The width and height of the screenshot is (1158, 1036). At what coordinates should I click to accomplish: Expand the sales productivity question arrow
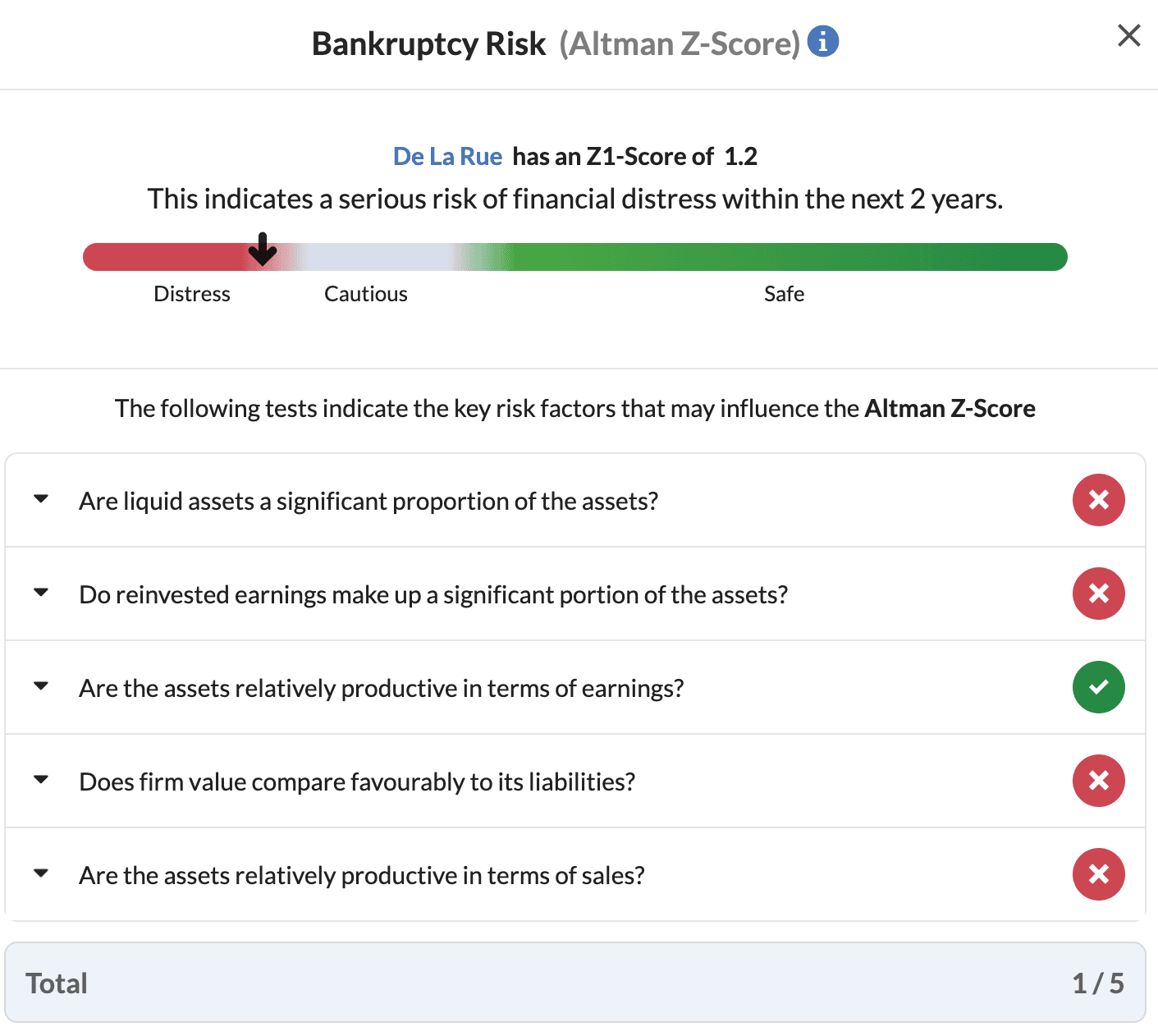point(41,873)
